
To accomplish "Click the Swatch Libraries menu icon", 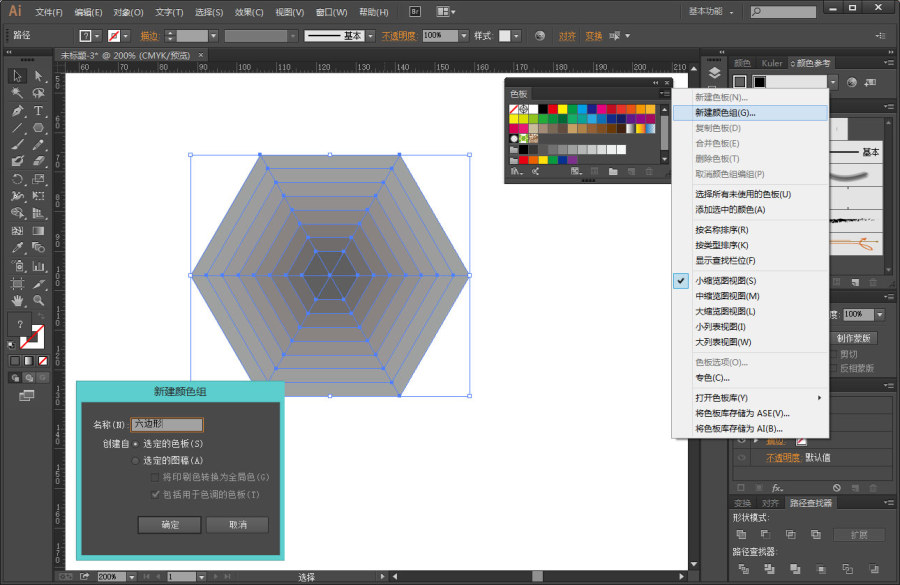I will tap(516, 171).
